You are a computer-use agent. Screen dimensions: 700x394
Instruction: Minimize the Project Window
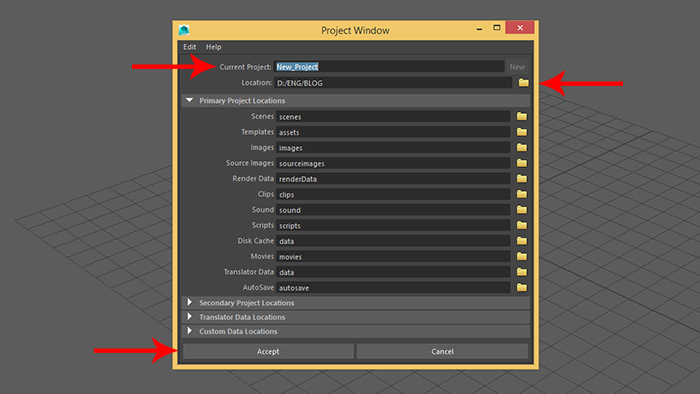(479, 28)
